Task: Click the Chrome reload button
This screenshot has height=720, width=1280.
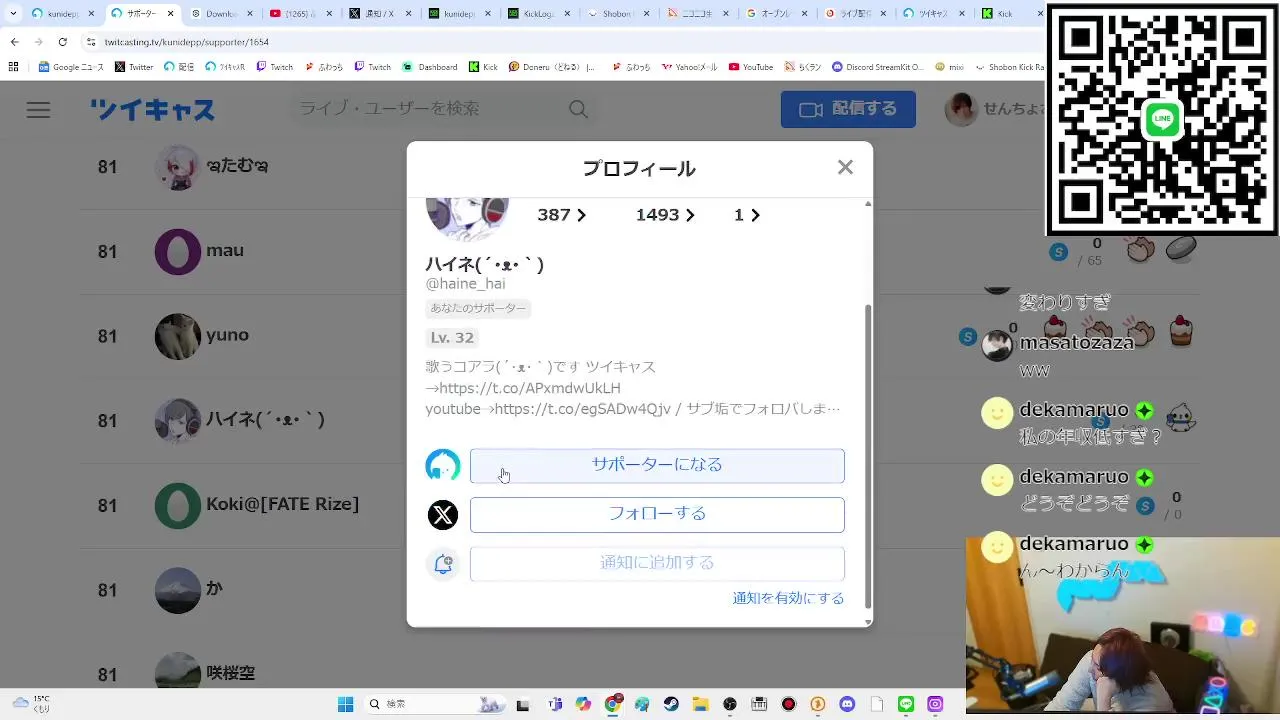Action: pos(62,42)
